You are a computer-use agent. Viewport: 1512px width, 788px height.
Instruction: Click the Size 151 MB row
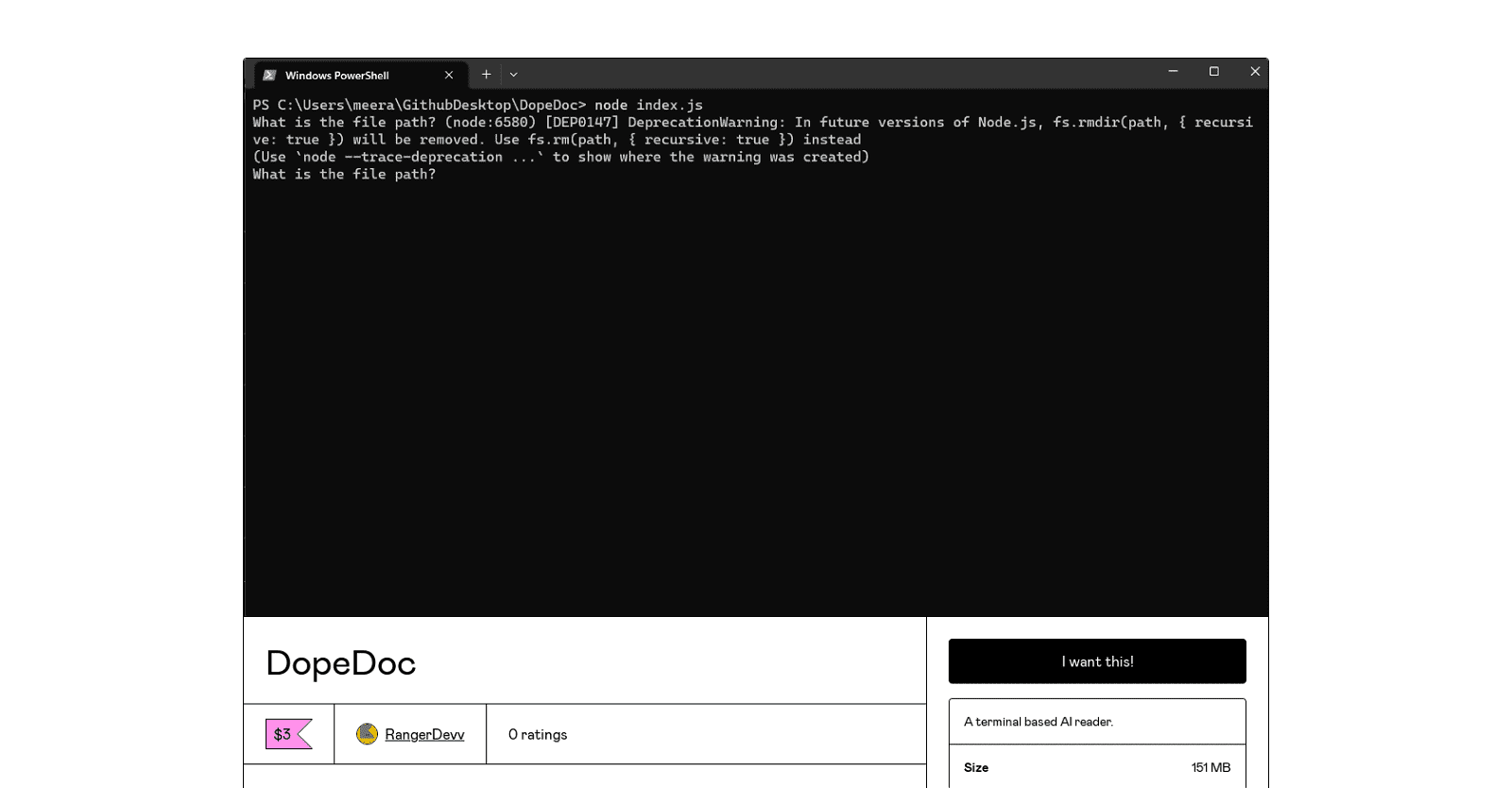1096,767
